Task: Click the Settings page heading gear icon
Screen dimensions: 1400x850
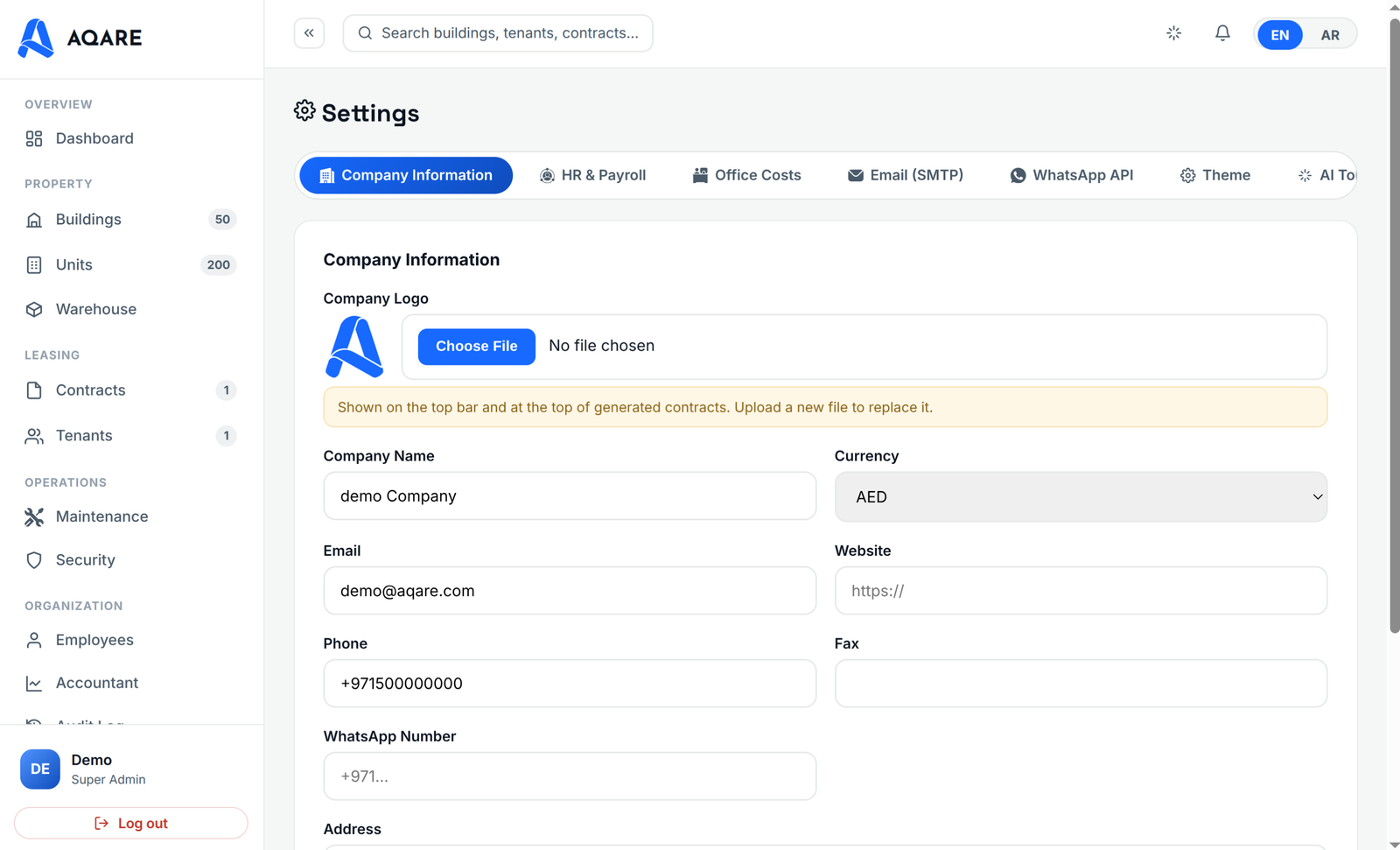Action: [304, 111]
